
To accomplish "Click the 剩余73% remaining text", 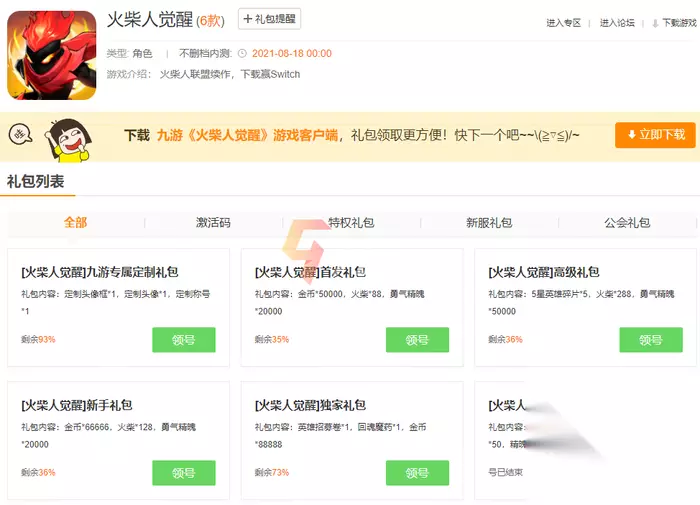I will (x=271, y=472).
